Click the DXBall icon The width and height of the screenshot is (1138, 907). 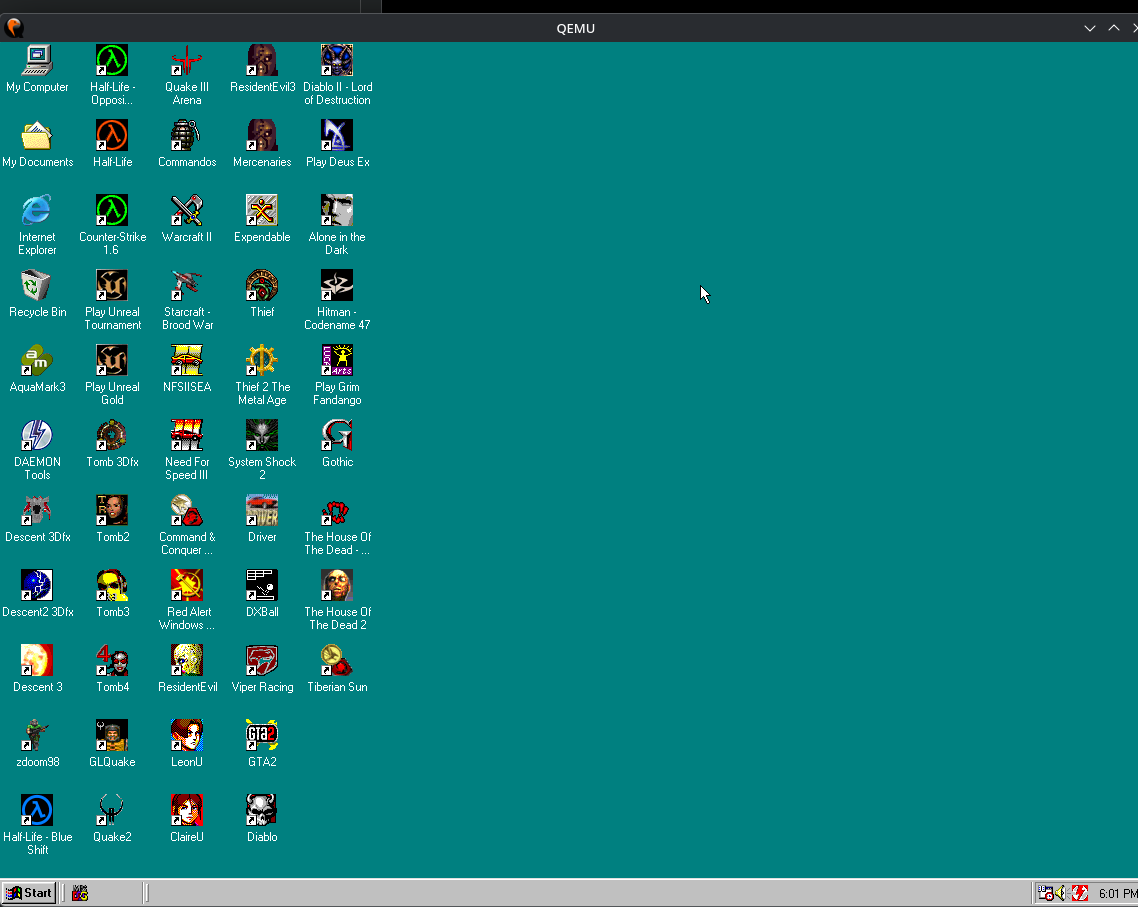point(262,585)
